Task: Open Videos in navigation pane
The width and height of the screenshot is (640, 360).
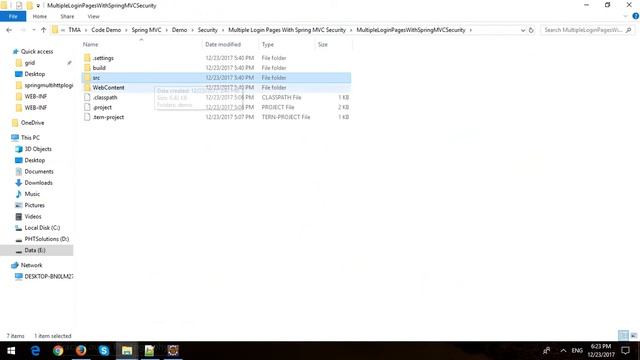Action: 33,216
